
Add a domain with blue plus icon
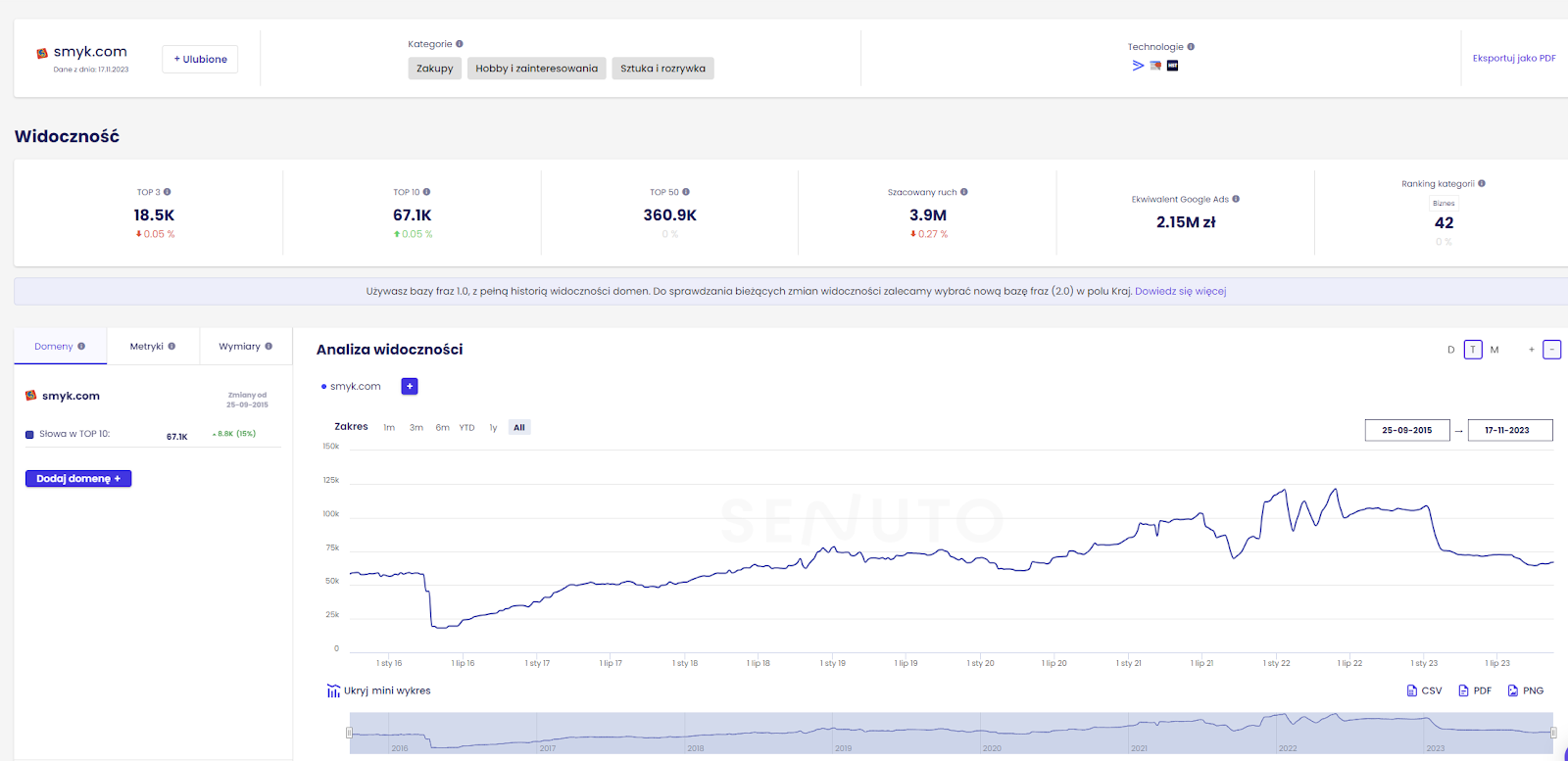click(x=410, y=386)
